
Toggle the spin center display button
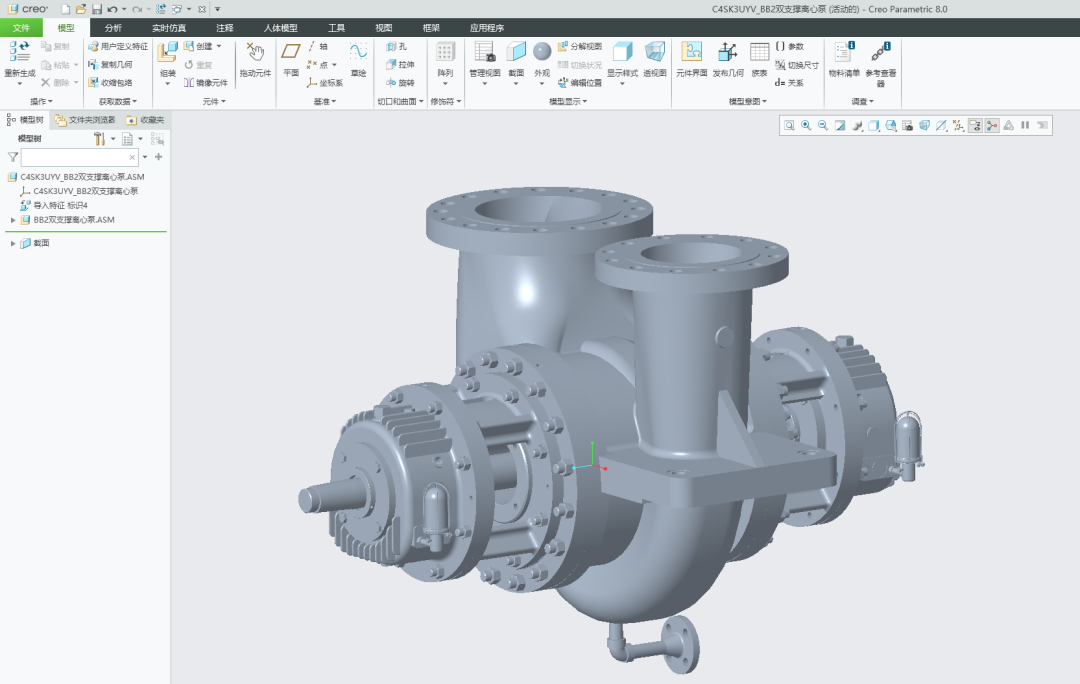tap(992, 125)
